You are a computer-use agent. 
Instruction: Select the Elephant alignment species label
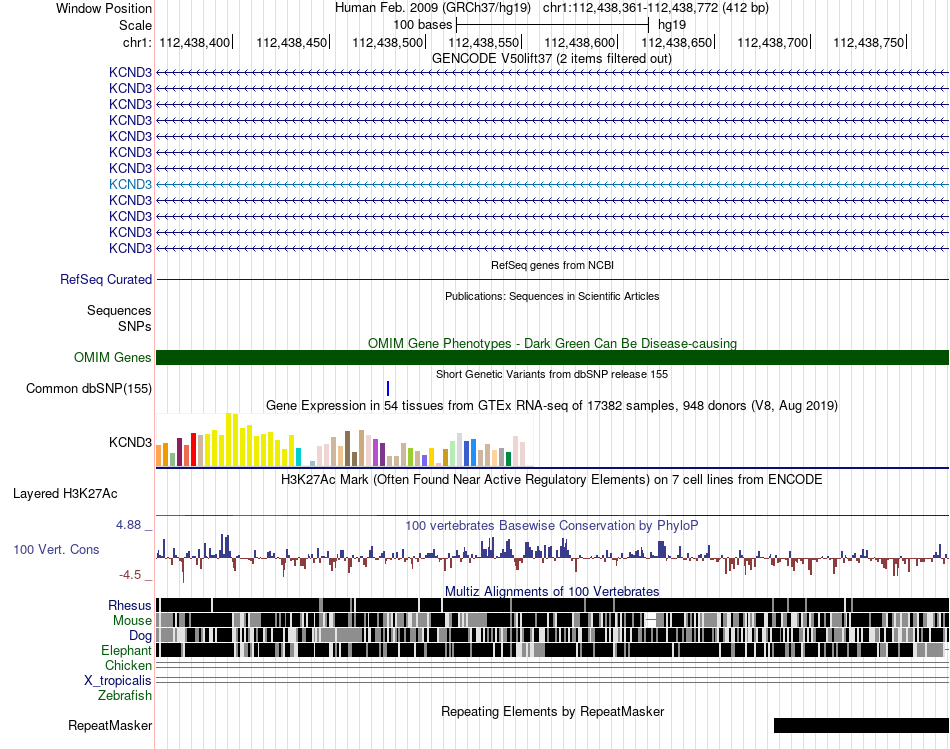(x=126, y=651)
